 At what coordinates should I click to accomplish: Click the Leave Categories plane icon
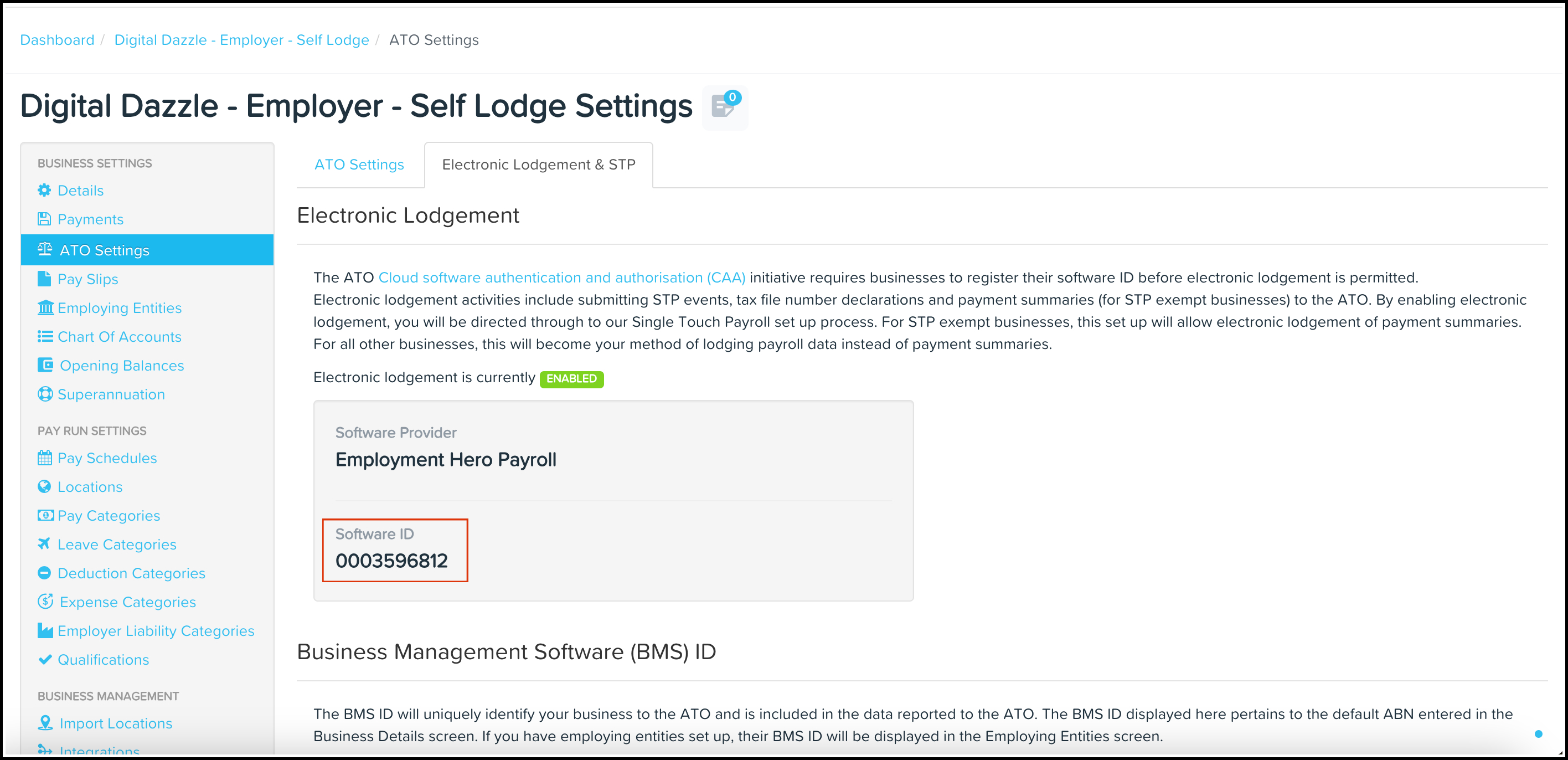pos(44,544)
